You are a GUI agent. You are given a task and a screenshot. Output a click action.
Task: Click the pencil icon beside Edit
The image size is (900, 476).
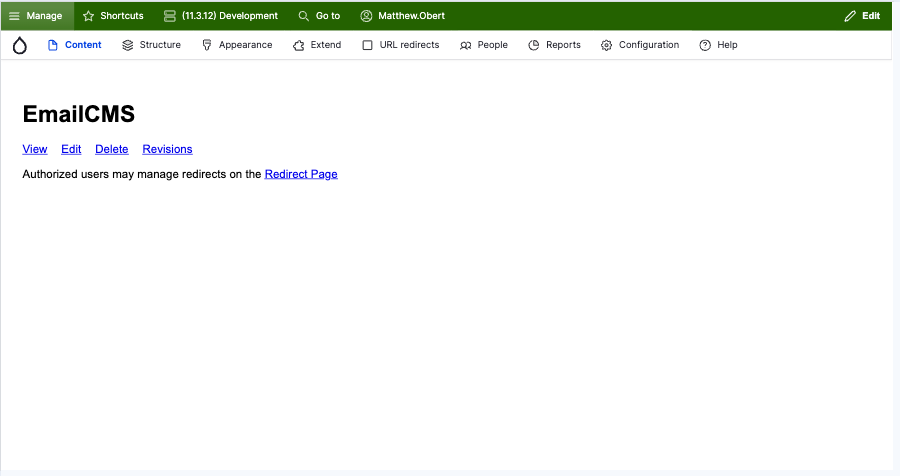point(850,16)
